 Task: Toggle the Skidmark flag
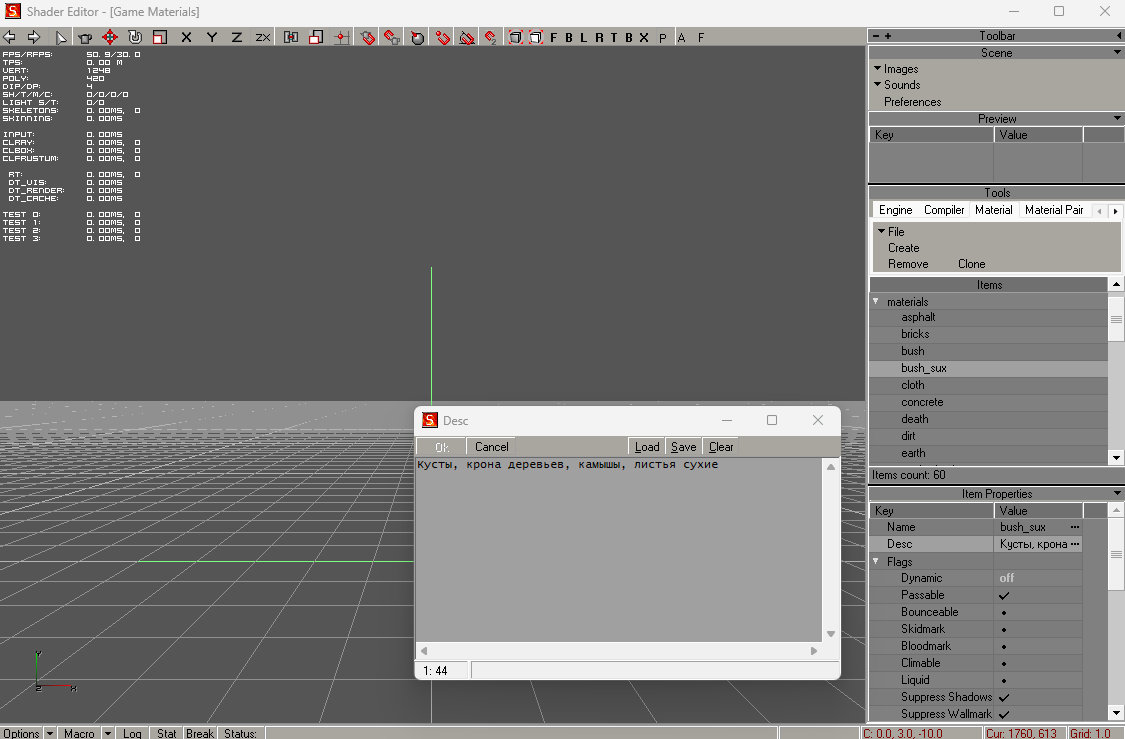(1004, 629)
